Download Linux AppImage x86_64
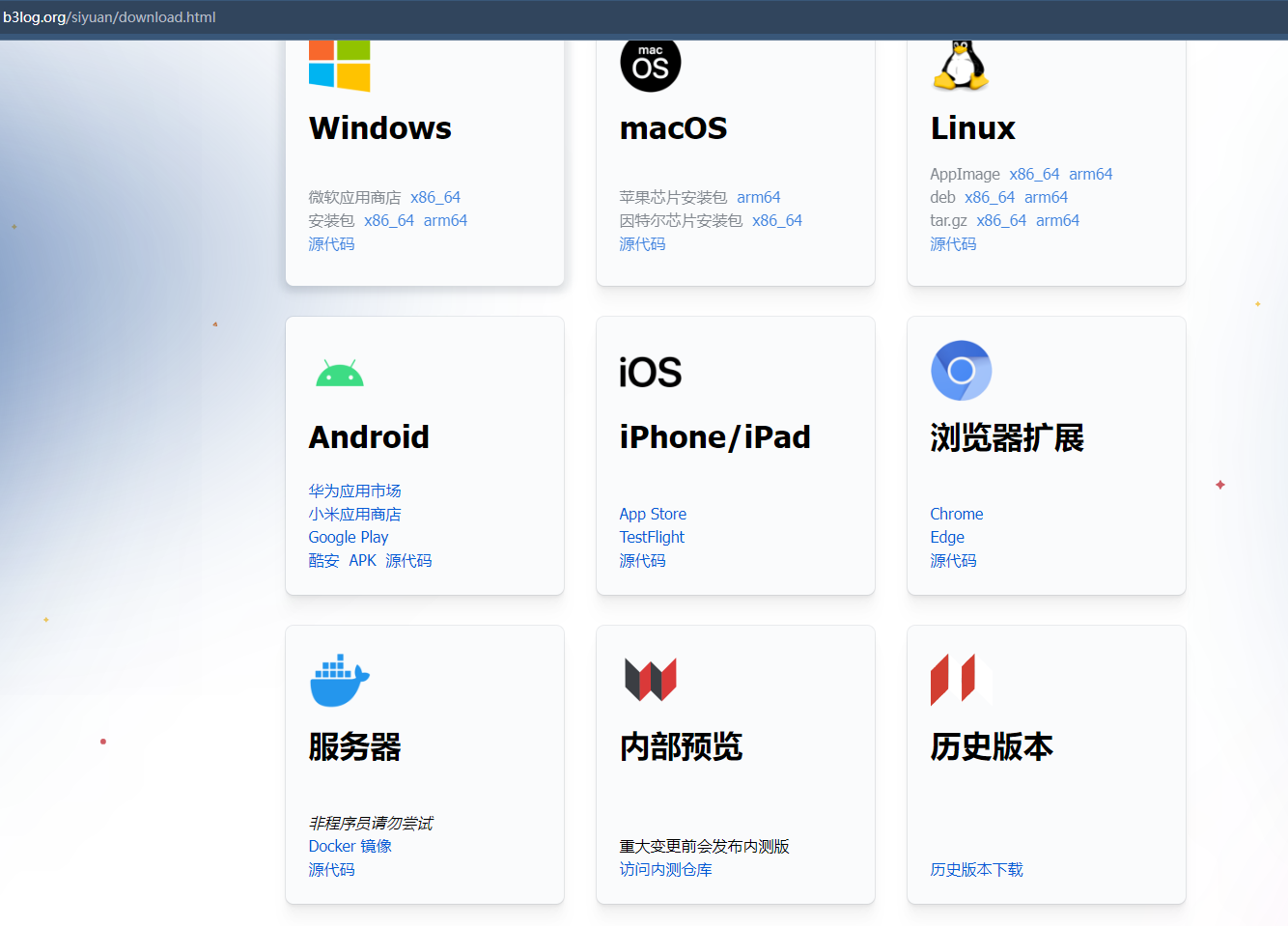 (x=1034, y=174)
